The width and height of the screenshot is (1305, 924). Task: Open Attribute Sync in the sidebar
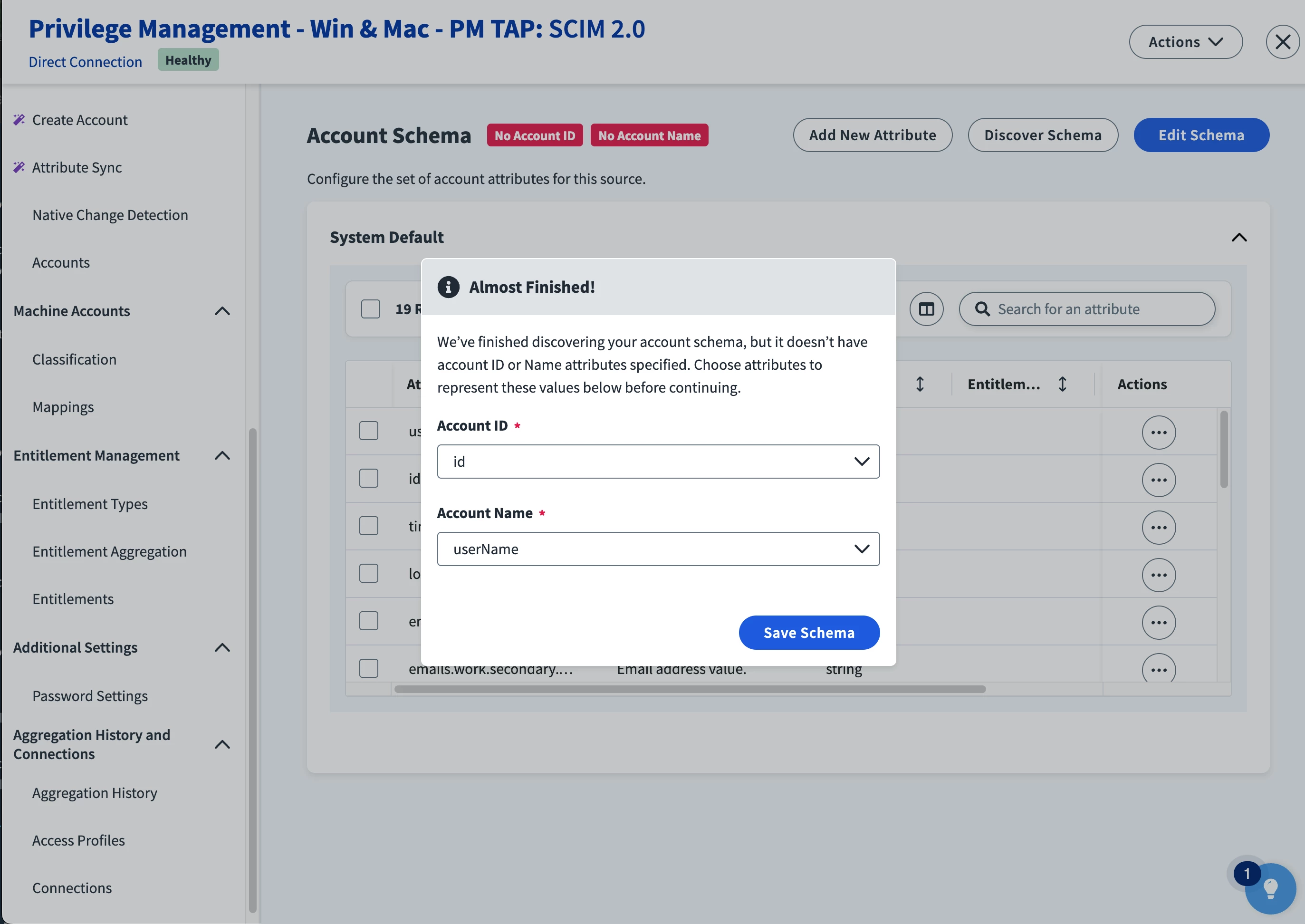[77, 168]
